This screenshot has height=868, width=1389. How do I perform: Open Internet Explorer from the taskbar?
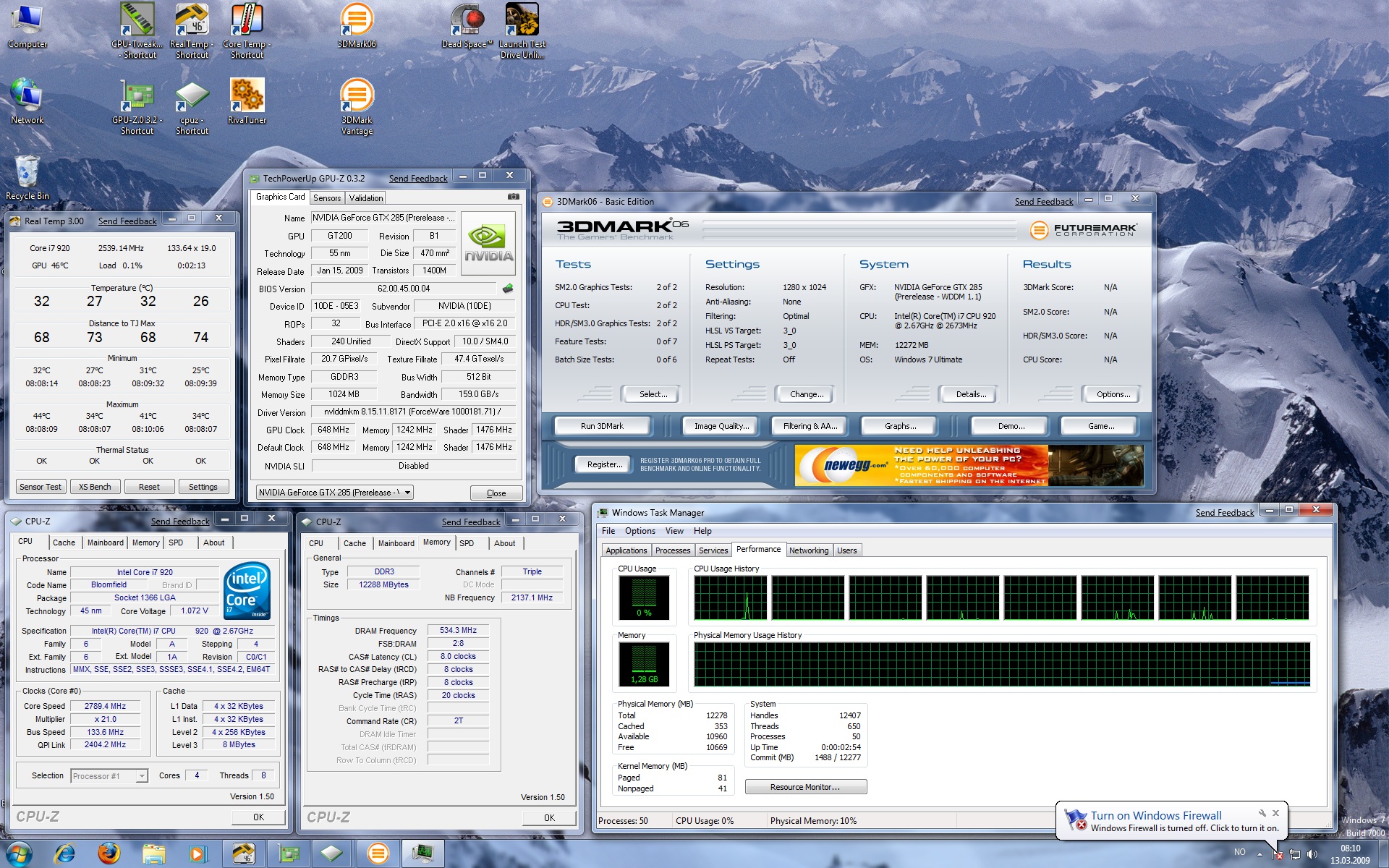click(x=64, y=854)
